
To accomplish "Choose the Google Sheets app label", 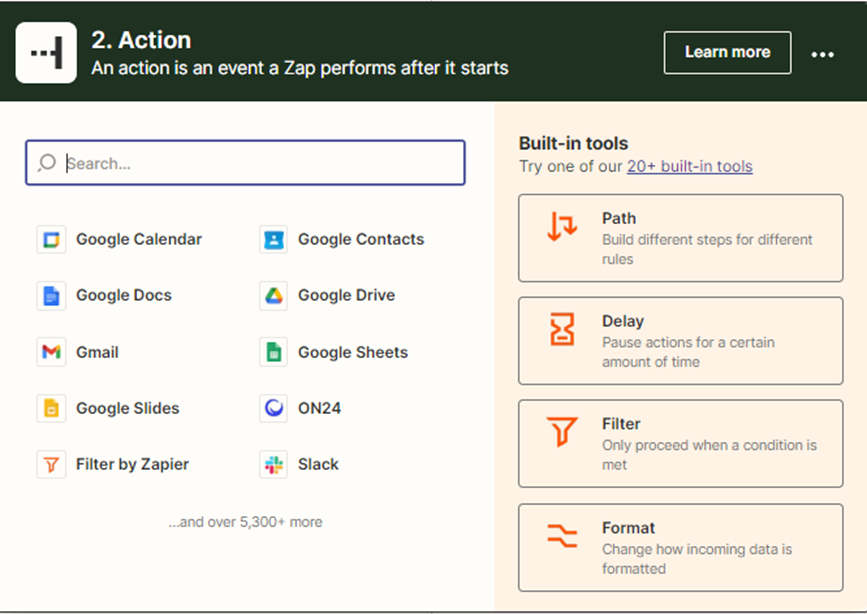I will 353,352.
